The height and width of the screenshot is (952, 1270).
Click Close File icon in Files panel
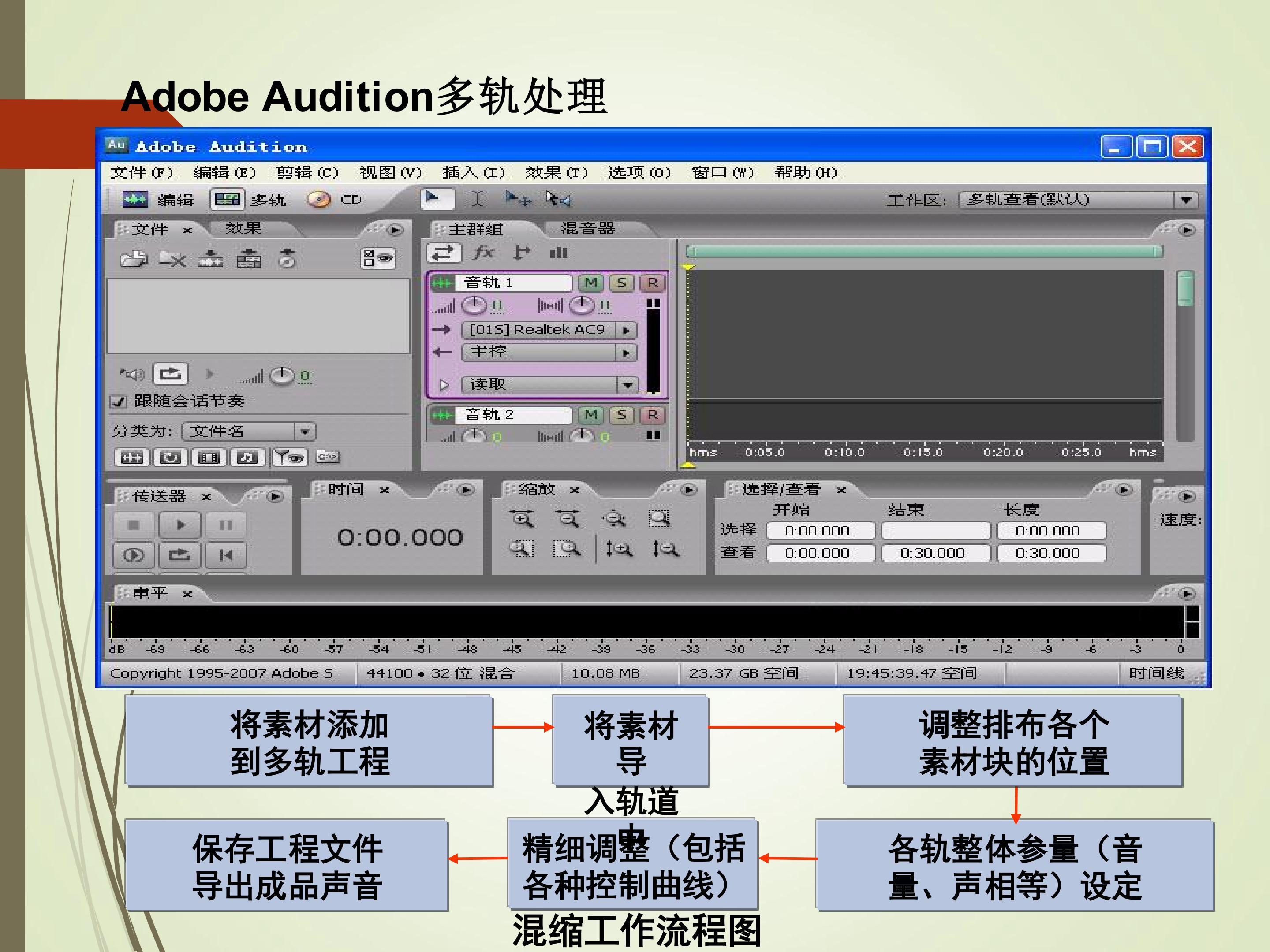click(172, 259)
